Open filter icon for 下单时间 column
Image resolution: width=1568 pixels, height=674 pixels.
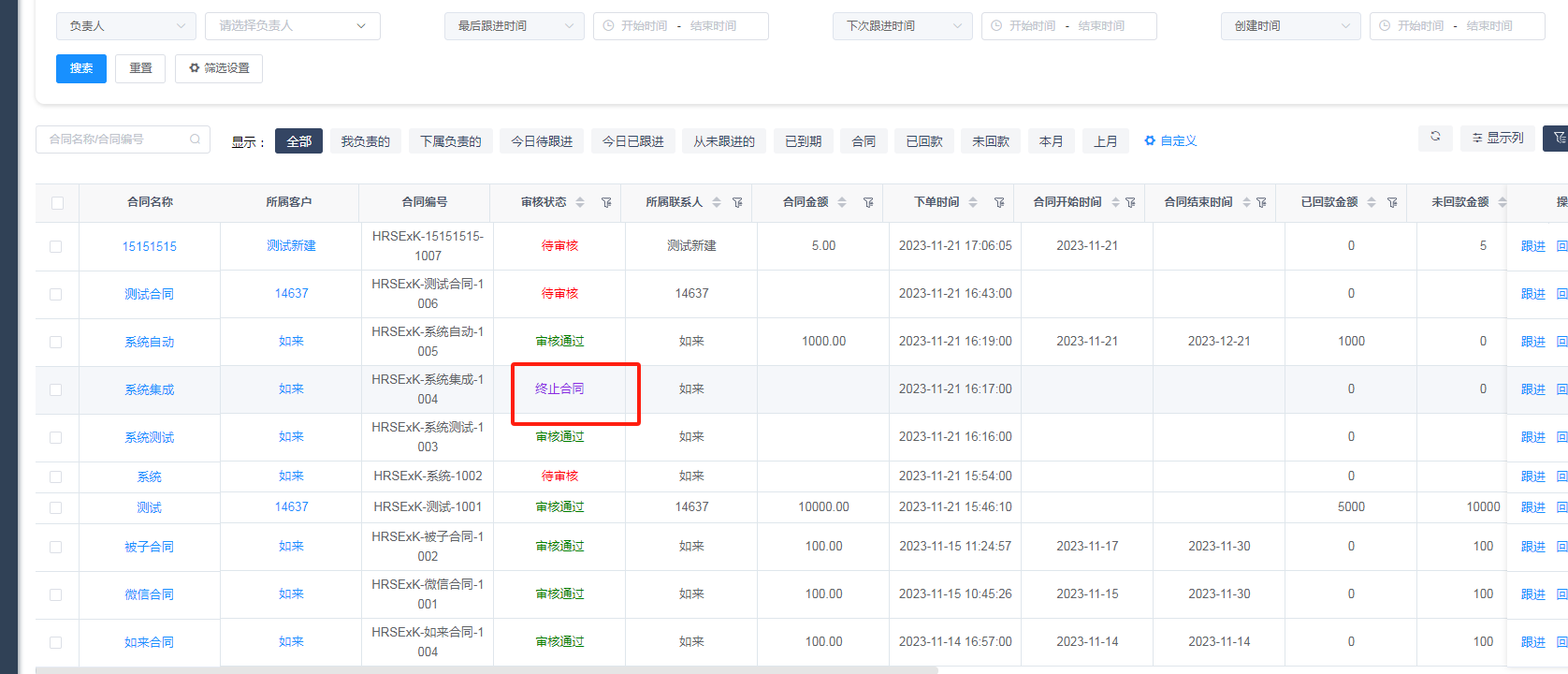[x=999, y=203]
